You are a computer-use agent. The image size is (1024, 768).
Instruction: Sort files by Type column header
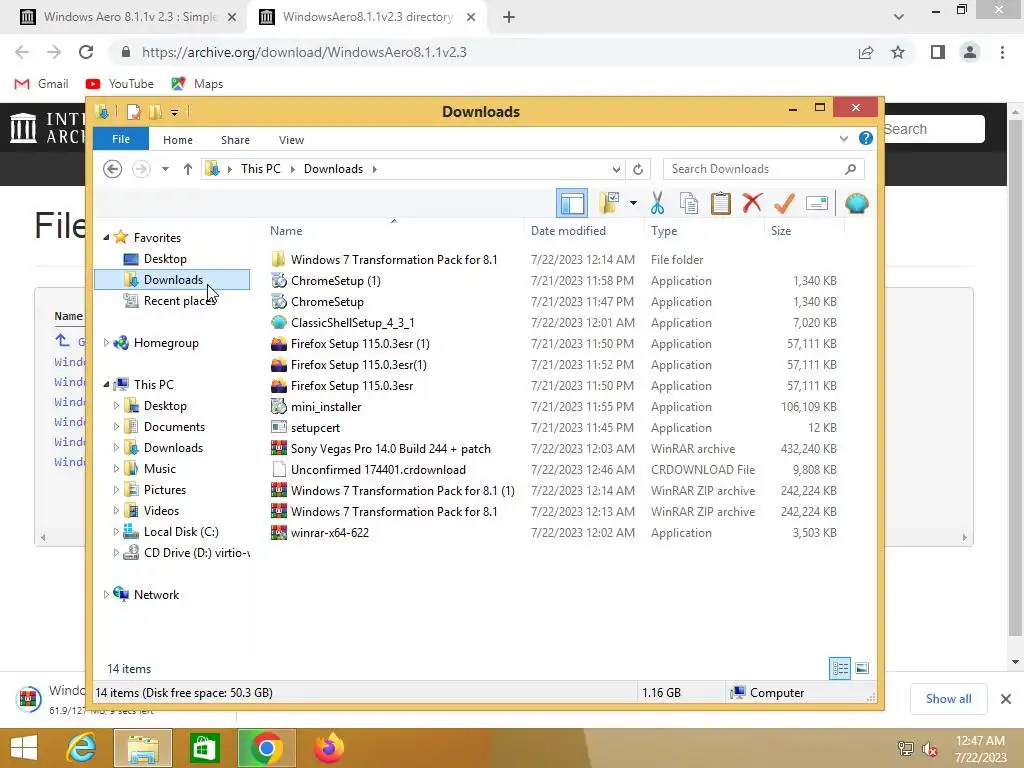pyautogui.click(x=703, y=231)
